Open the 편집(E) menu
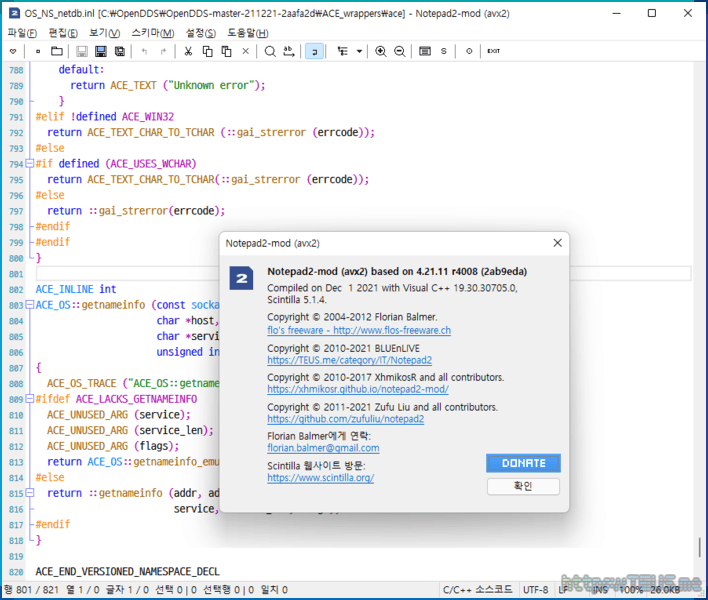 point(63,33)
